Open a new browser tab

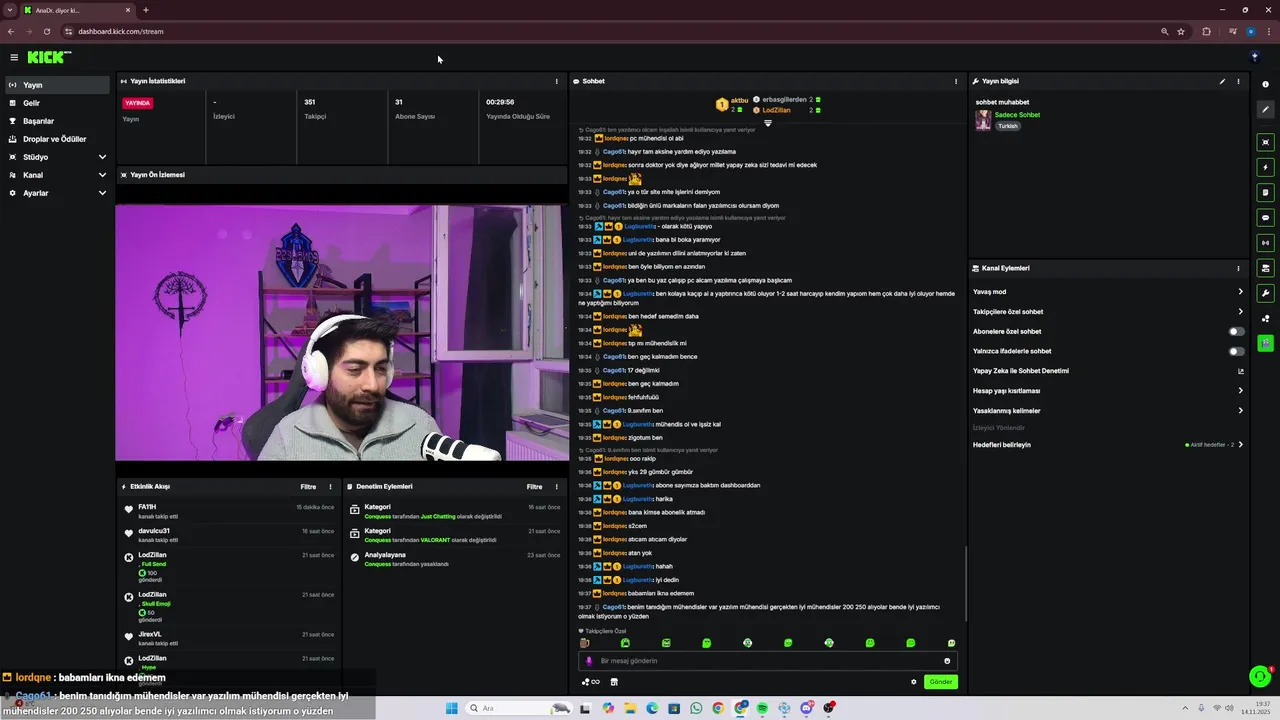[x=146, y=10]
